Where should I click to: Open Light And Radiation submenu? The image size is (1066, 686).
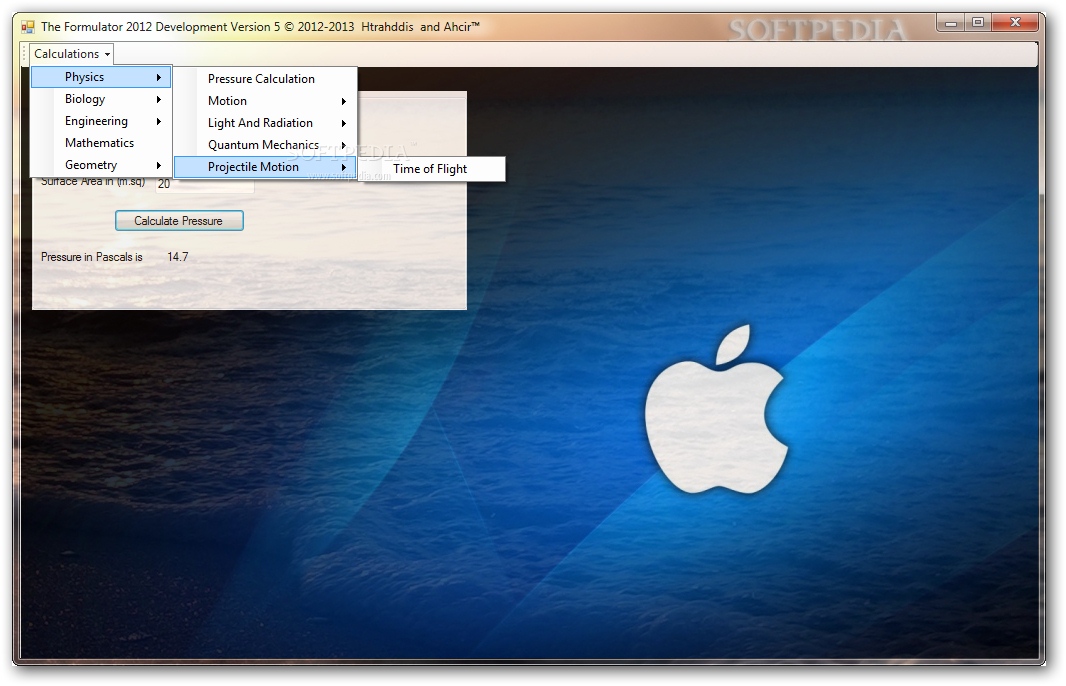(x=265, y=123)
